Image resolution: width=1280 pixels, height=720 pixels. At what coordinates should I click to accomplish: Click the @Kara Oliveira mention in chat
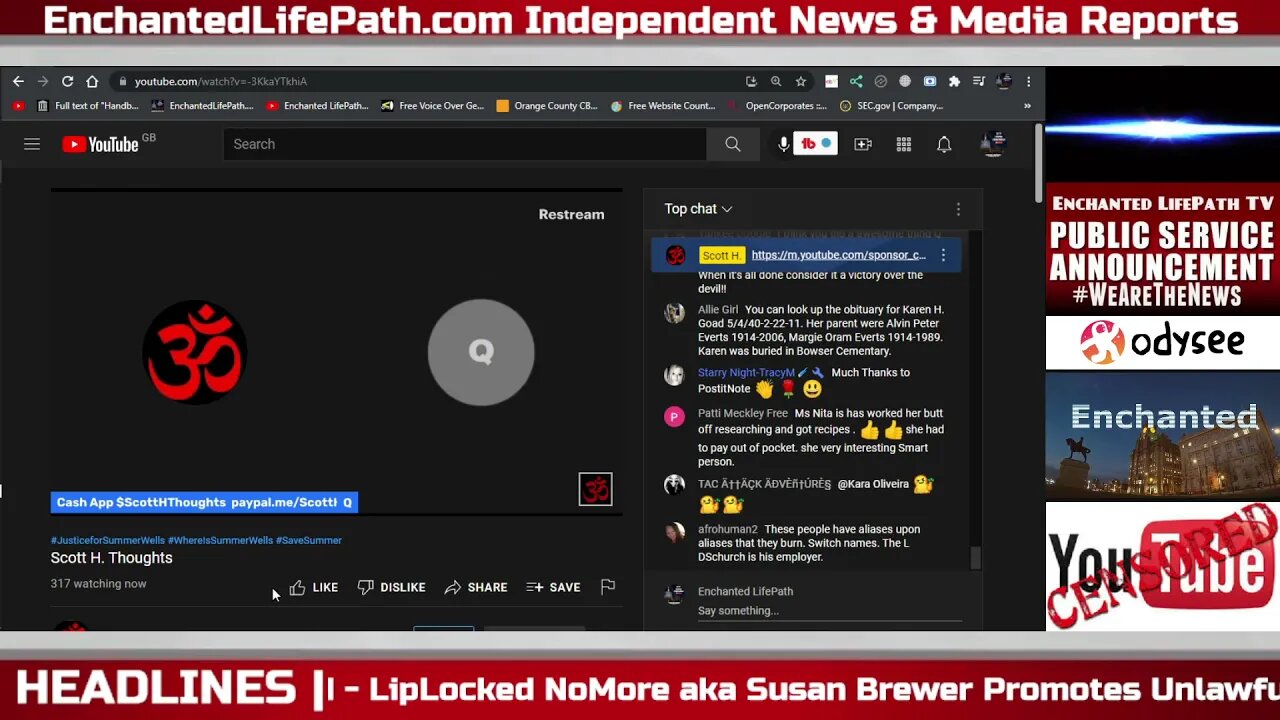point(873,484)
